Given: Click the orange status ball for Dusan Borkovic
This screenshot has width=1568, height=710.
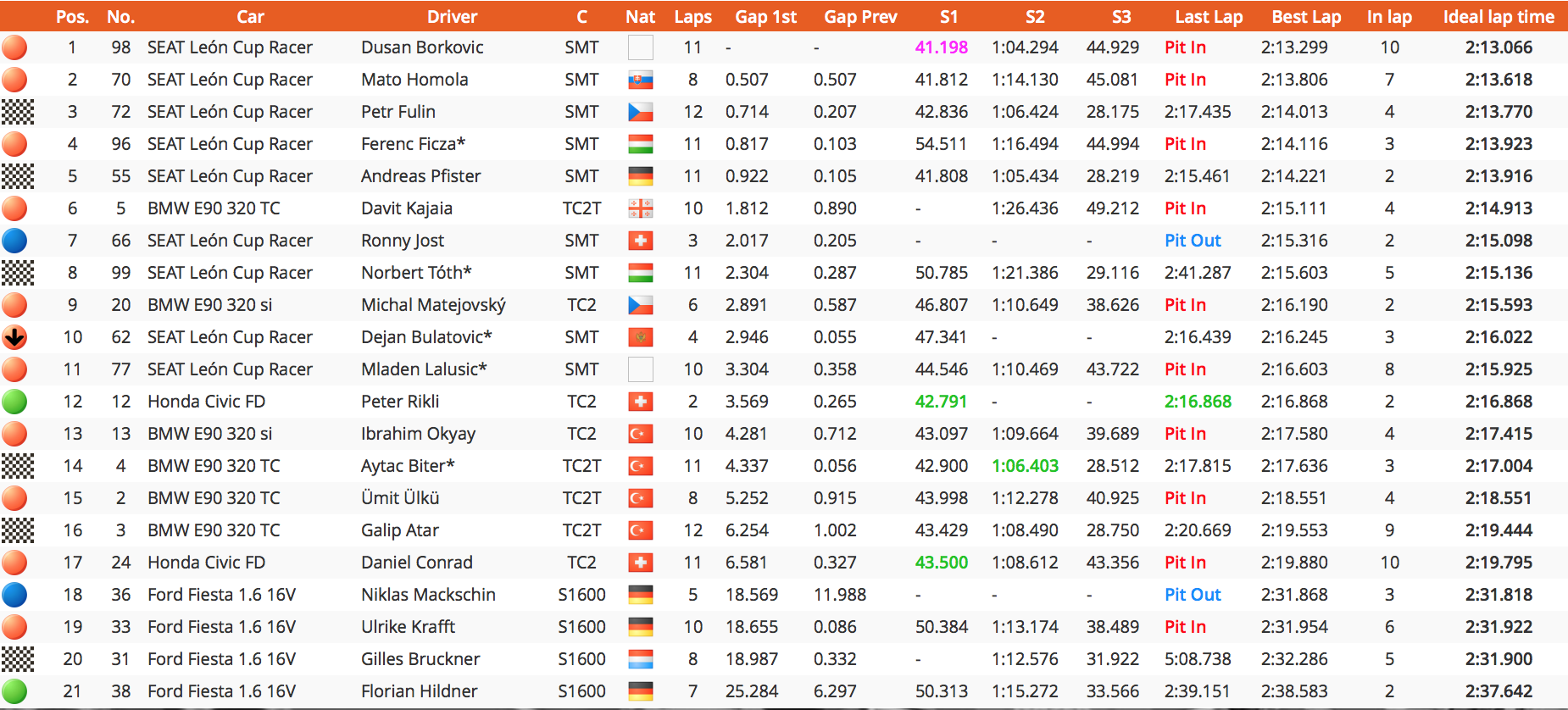Looking at the screenshot, I should pos(14,47).
